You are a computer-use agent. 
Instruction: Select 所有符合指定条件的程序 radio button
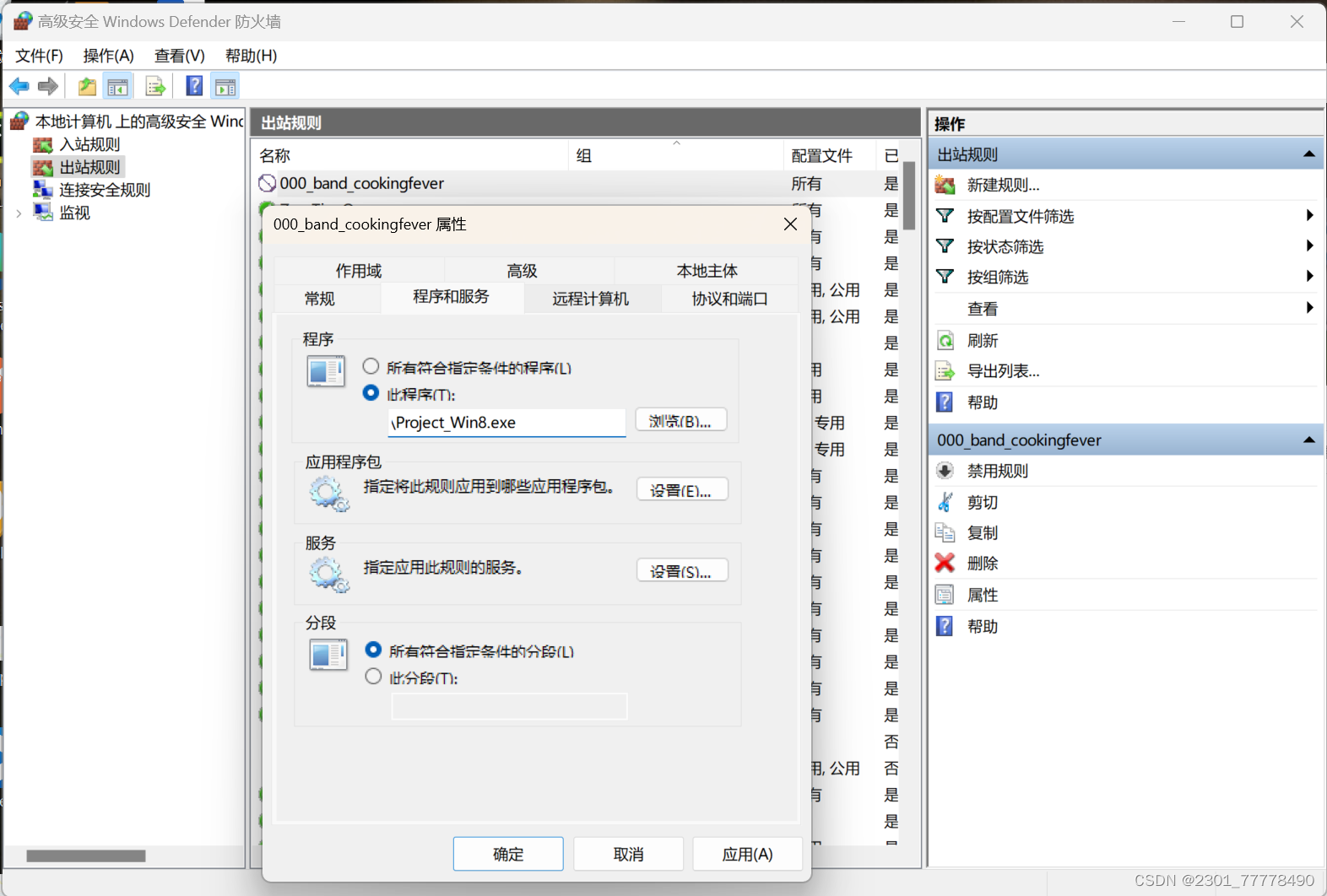[371, 366]
